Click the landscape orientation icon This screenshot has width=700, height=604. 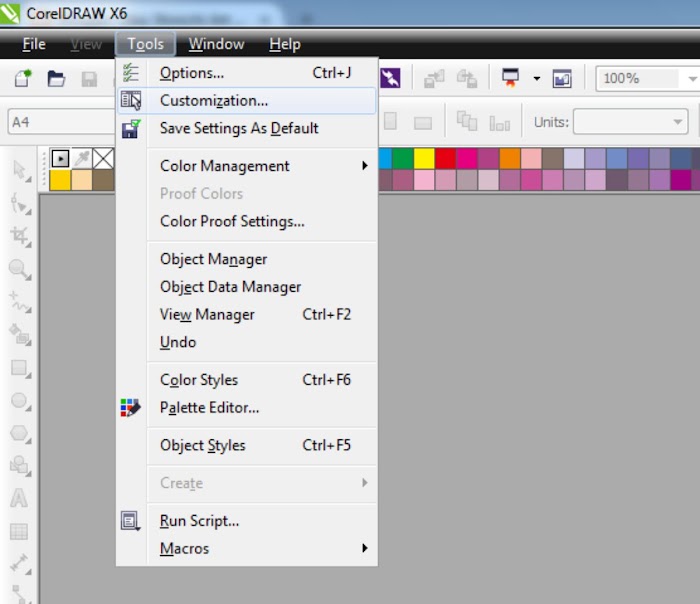coord(422,122)
